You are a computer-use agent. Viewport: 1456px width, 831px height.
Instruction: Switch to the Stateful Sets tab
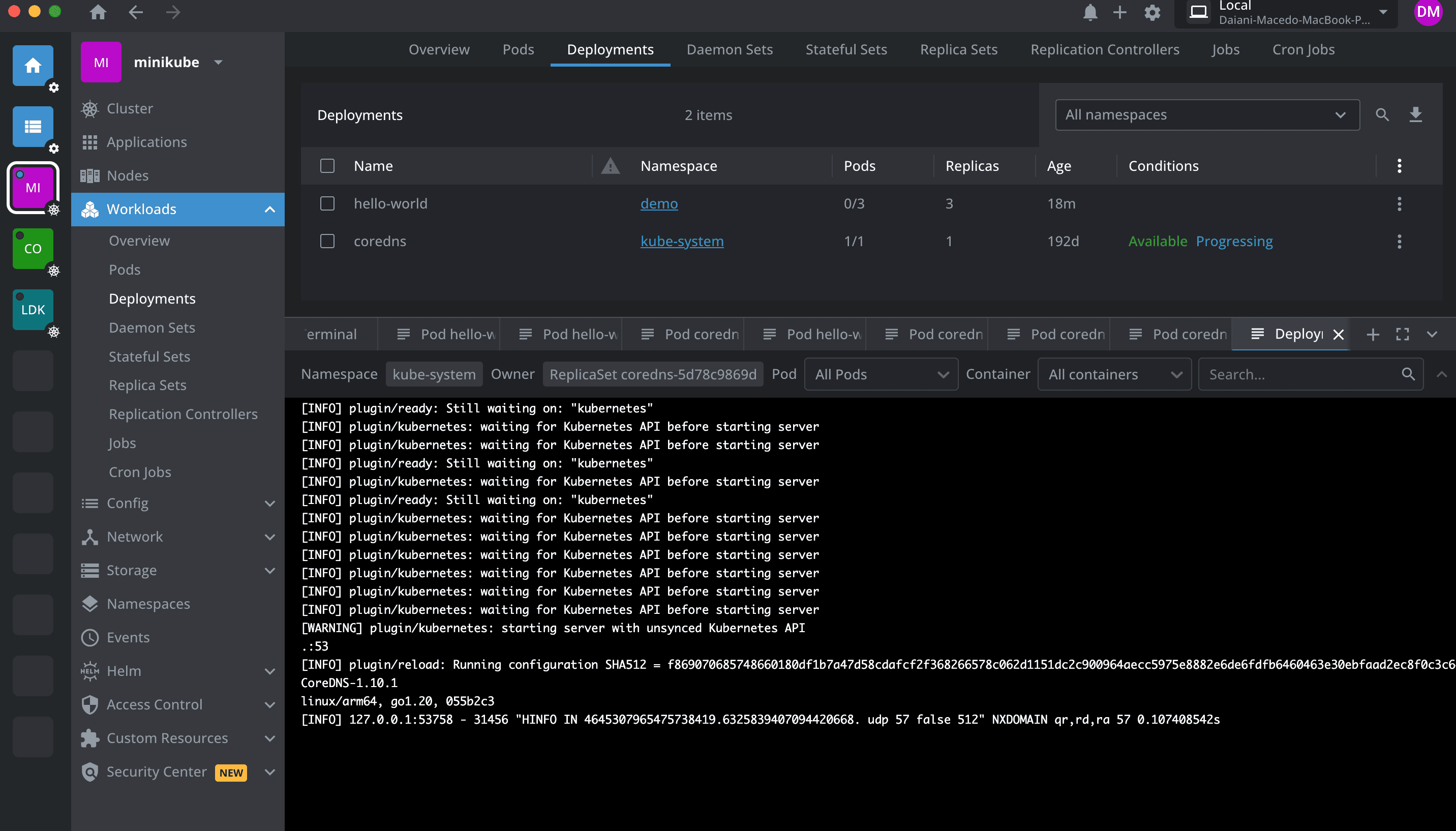(x=845, y=49)
